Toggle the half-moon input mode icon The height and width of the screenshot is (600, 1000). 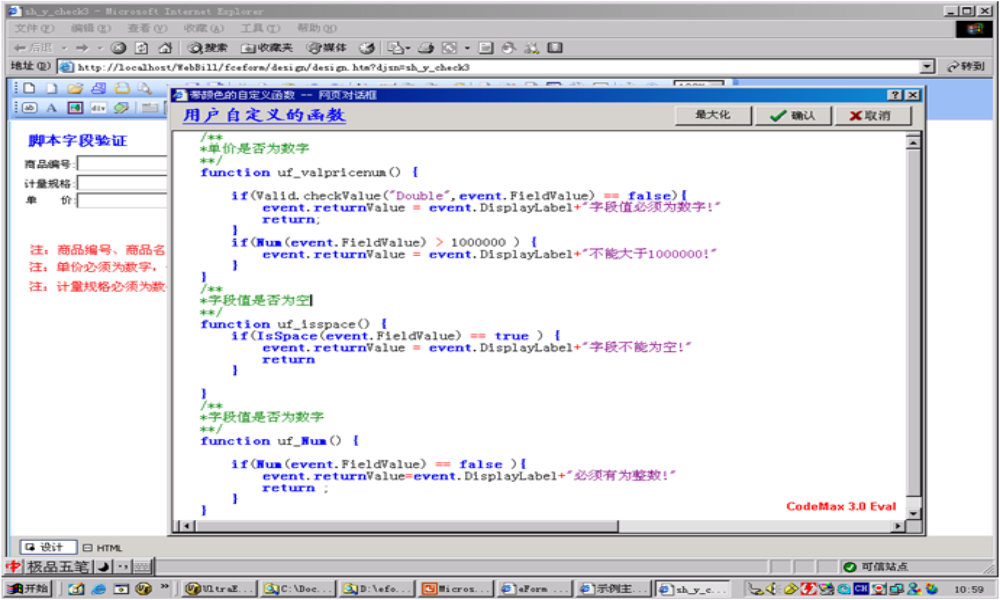(x=103, y=566)
